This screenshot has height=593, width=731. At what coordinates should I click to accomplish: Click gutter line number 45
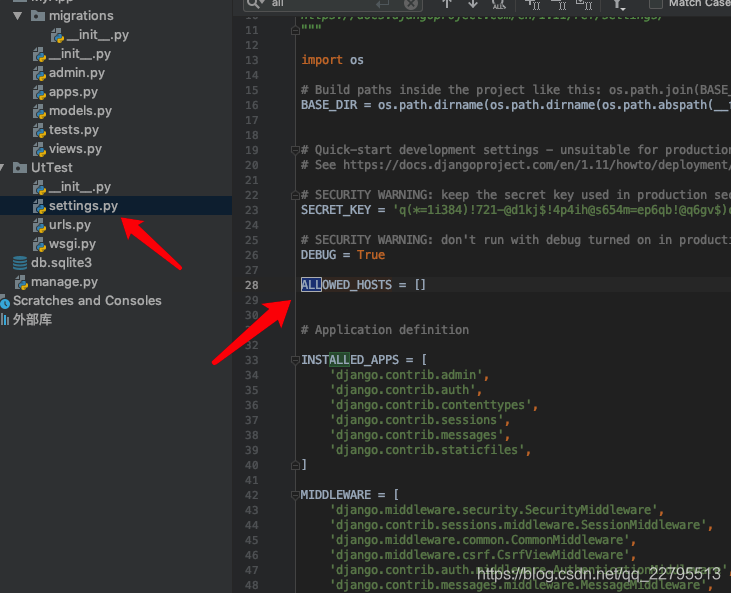(x=252, y=540)
